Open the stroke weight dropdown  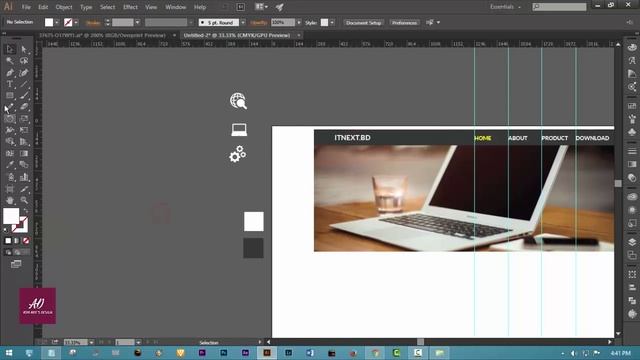[x=137, y=22]
